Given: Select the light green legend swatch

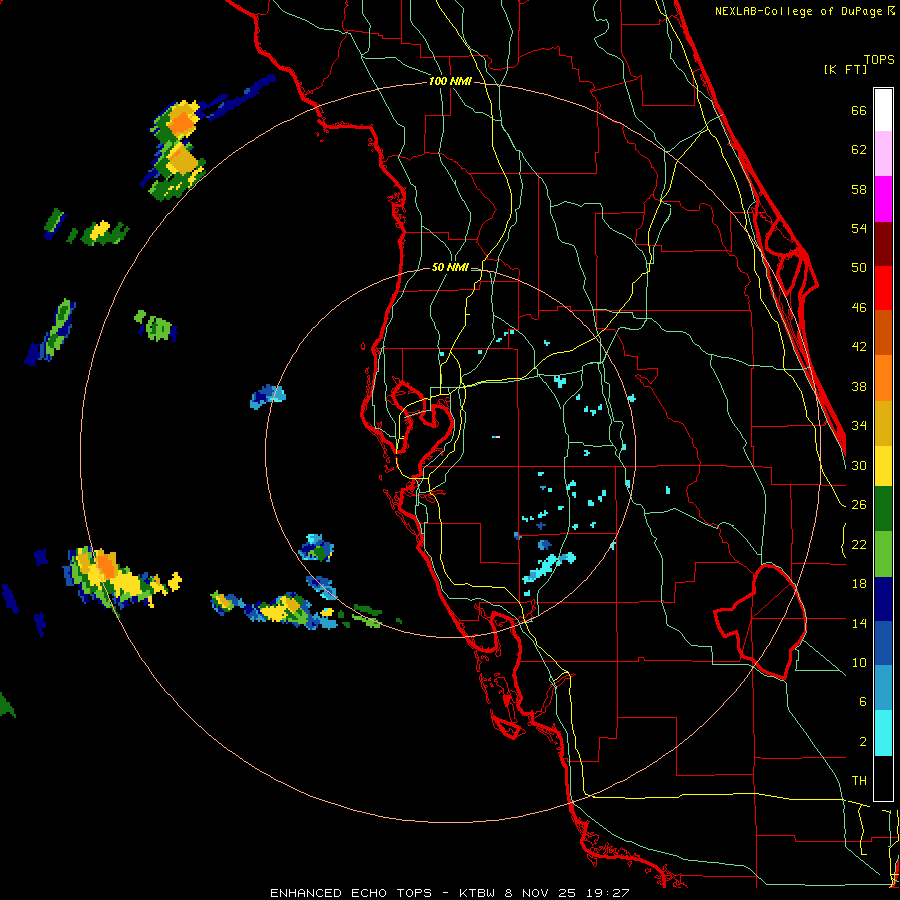Looking at the screenshot, I should click(883, 554).
